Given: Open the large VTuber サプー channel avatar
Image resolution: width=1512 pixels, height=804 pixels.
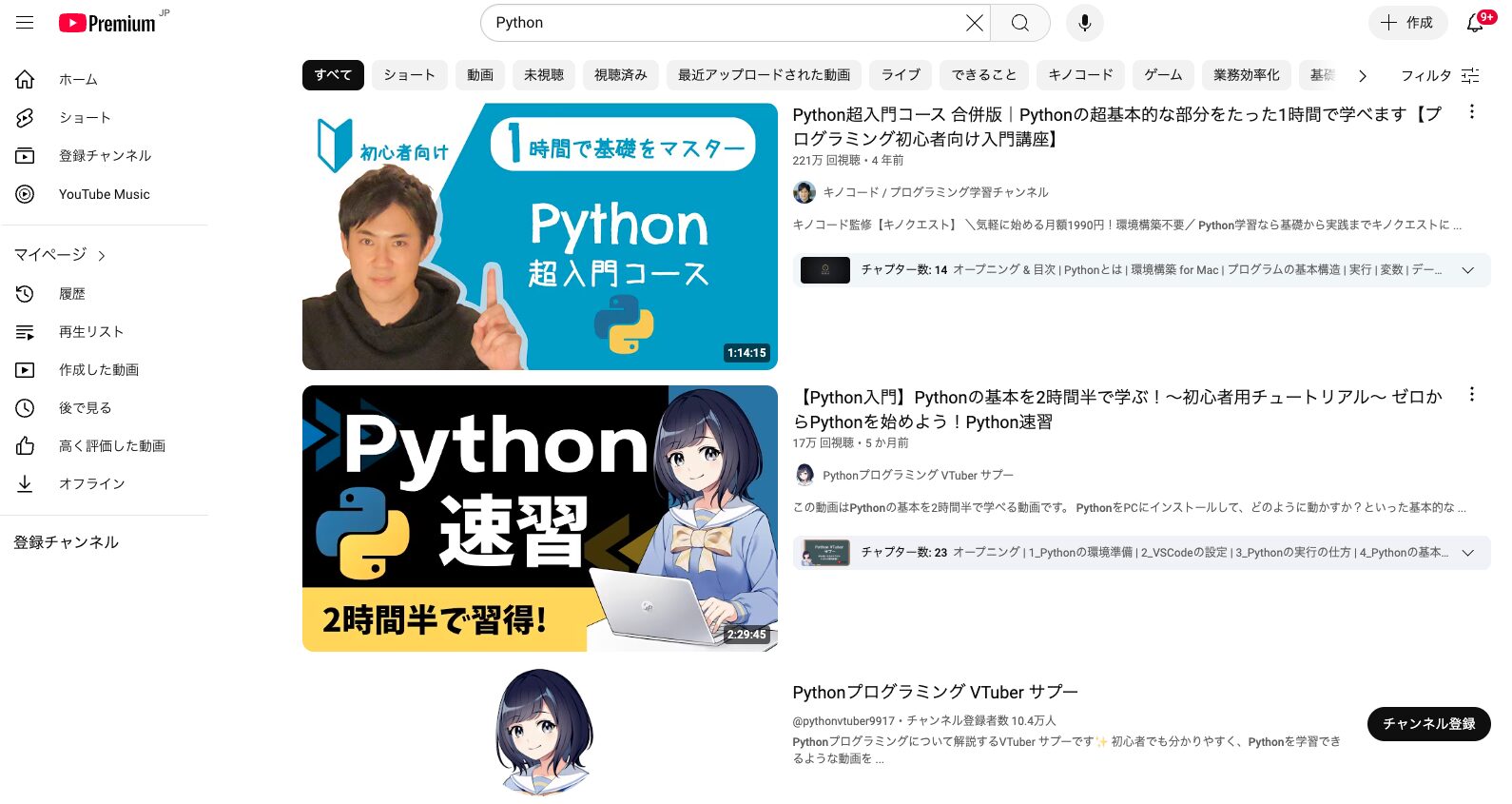Looking at the screenshot, I should click(545, 731).
